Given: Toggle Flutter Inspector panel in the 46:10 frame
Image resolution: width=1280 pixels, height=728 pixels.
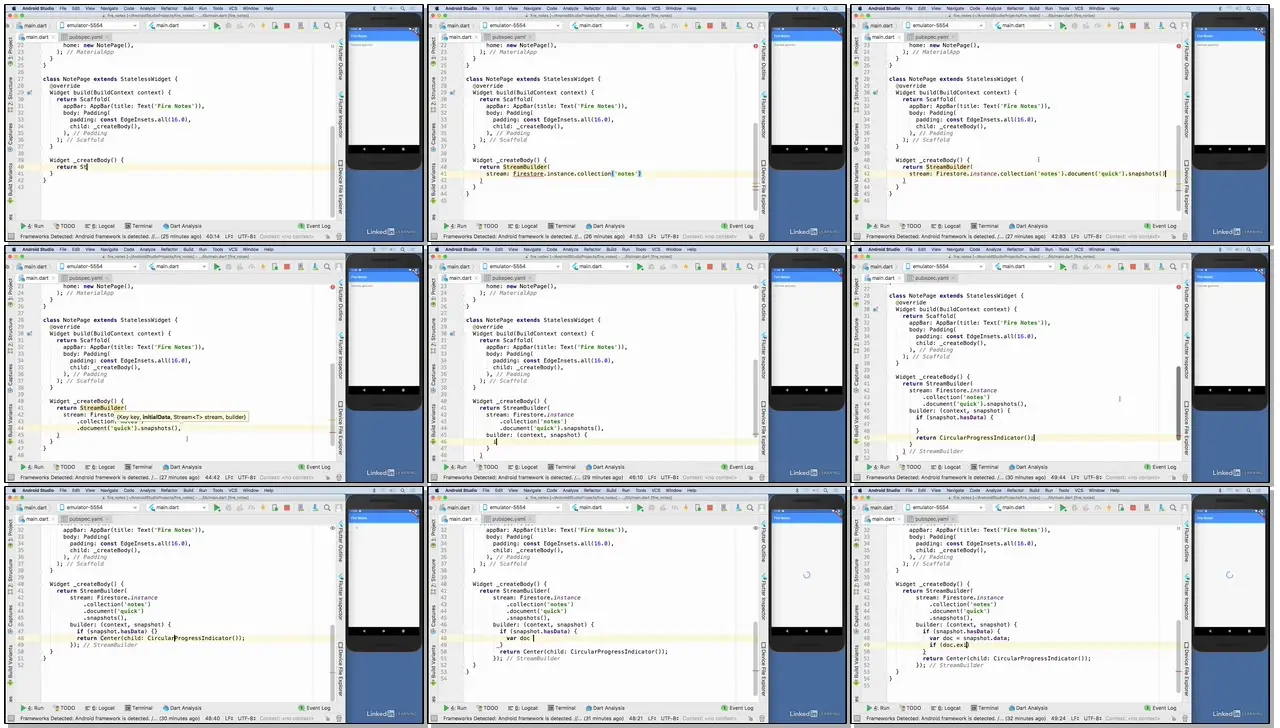Looking at the screenshot, I should (762, 358).
